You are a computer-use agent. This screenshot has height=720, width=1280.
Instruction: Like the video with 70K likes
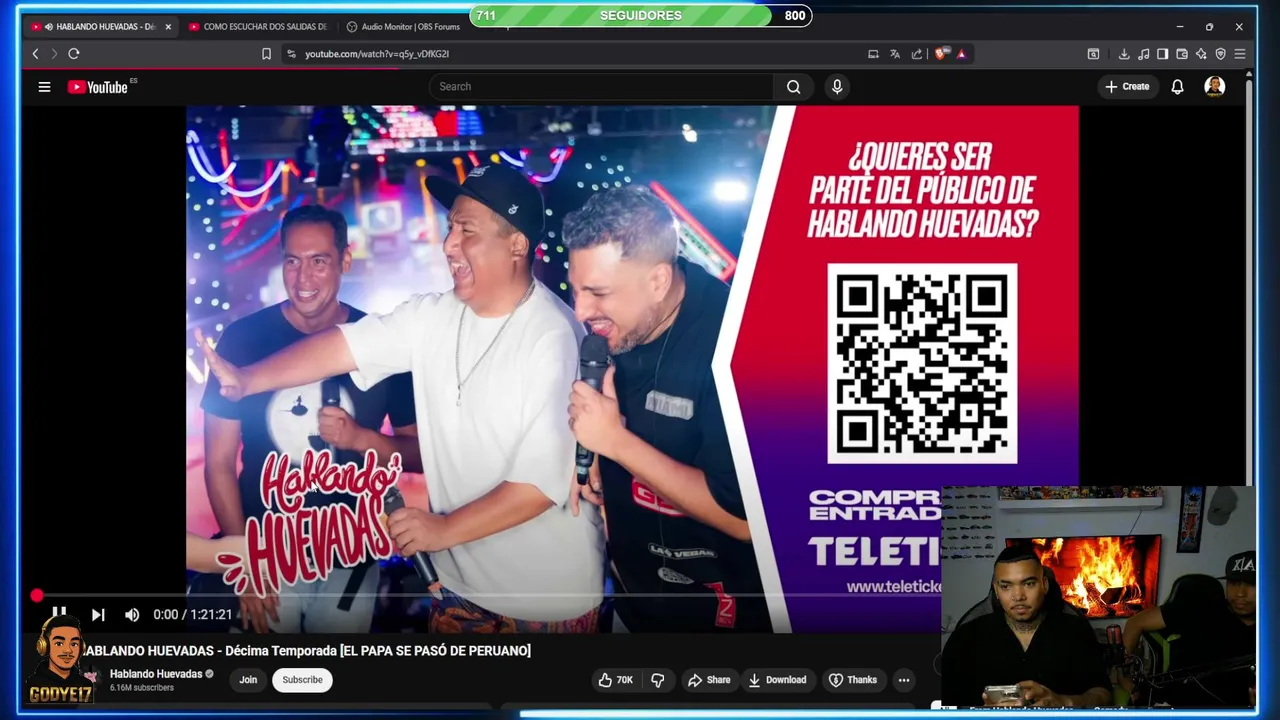pyautogui.click(x=616, y=680)
